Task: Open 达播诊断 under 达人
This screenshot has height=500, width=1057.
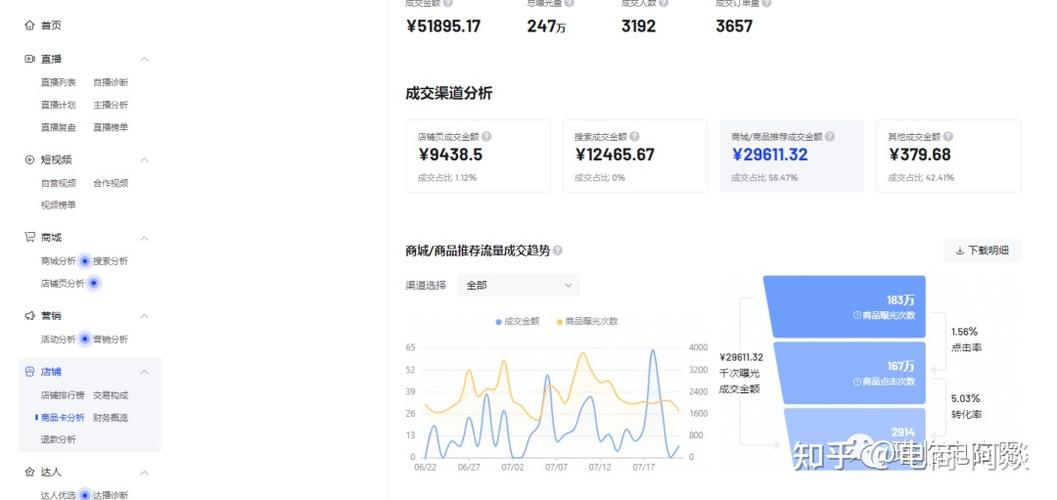Action: [111, 495]
